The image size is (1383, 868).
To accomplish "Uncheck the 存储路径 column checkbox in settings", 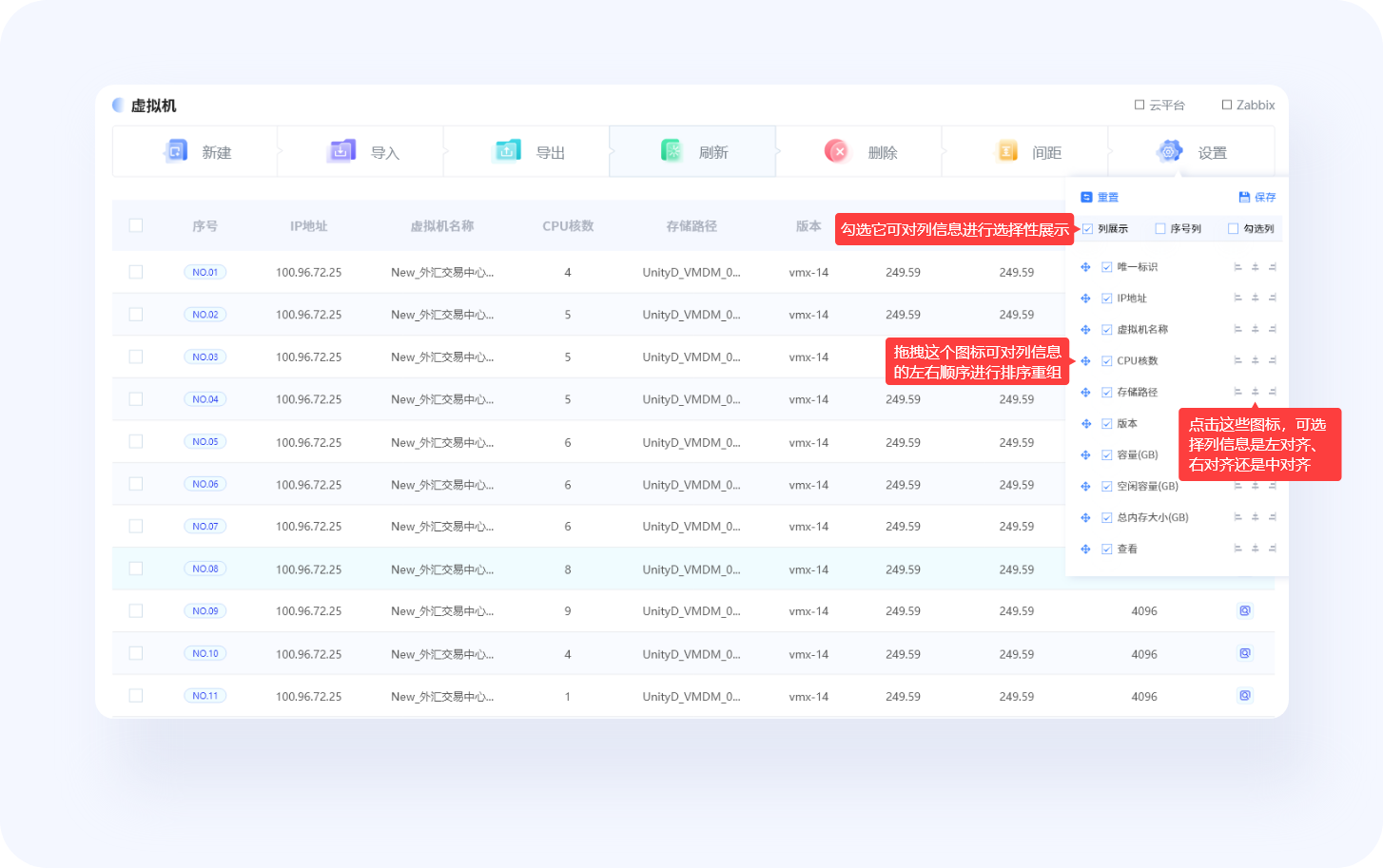I will [1106, 393].
